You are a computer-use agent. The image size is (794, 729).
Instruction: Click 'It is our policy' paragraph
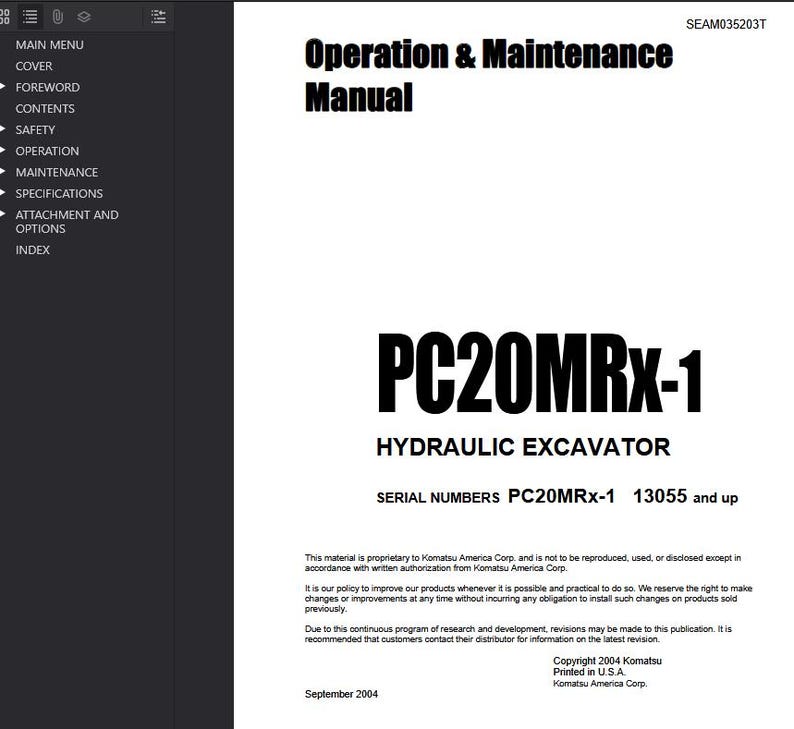[x=528, y=598]
